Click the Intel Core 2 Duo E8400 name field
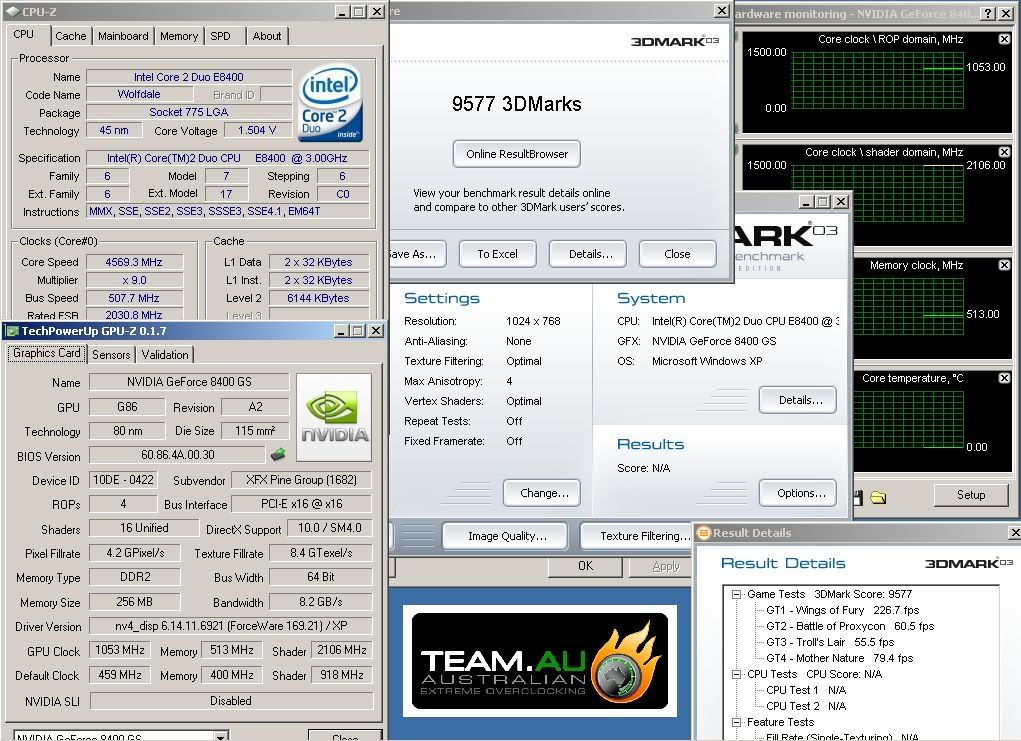The width and height of the screenshot is (1021, 741). coord(189,77)
